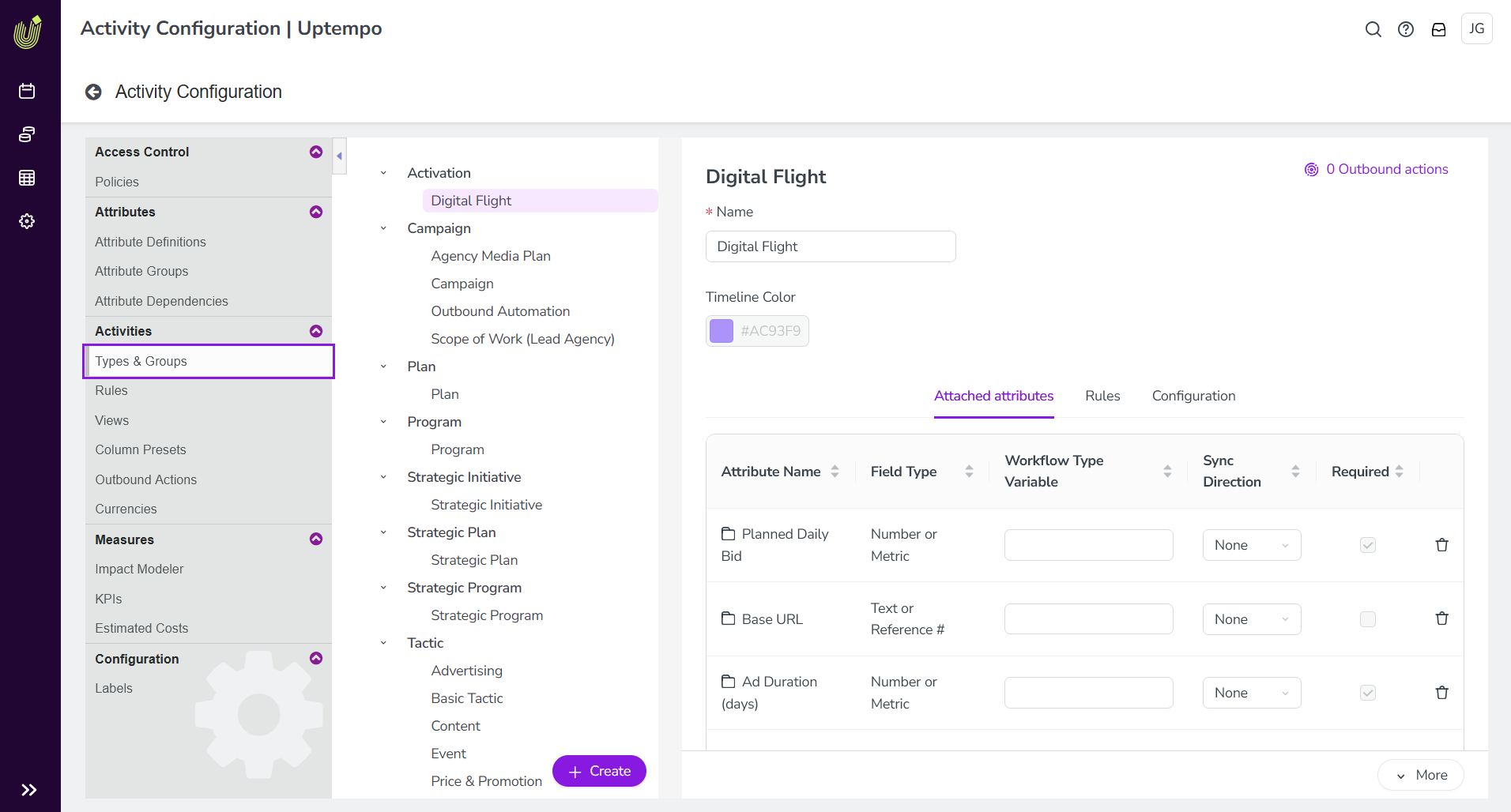Image resolution: width=1511 pixels, height=812 pixels.
Task: Select the Attached attributes tab
Action: (993, 396)
